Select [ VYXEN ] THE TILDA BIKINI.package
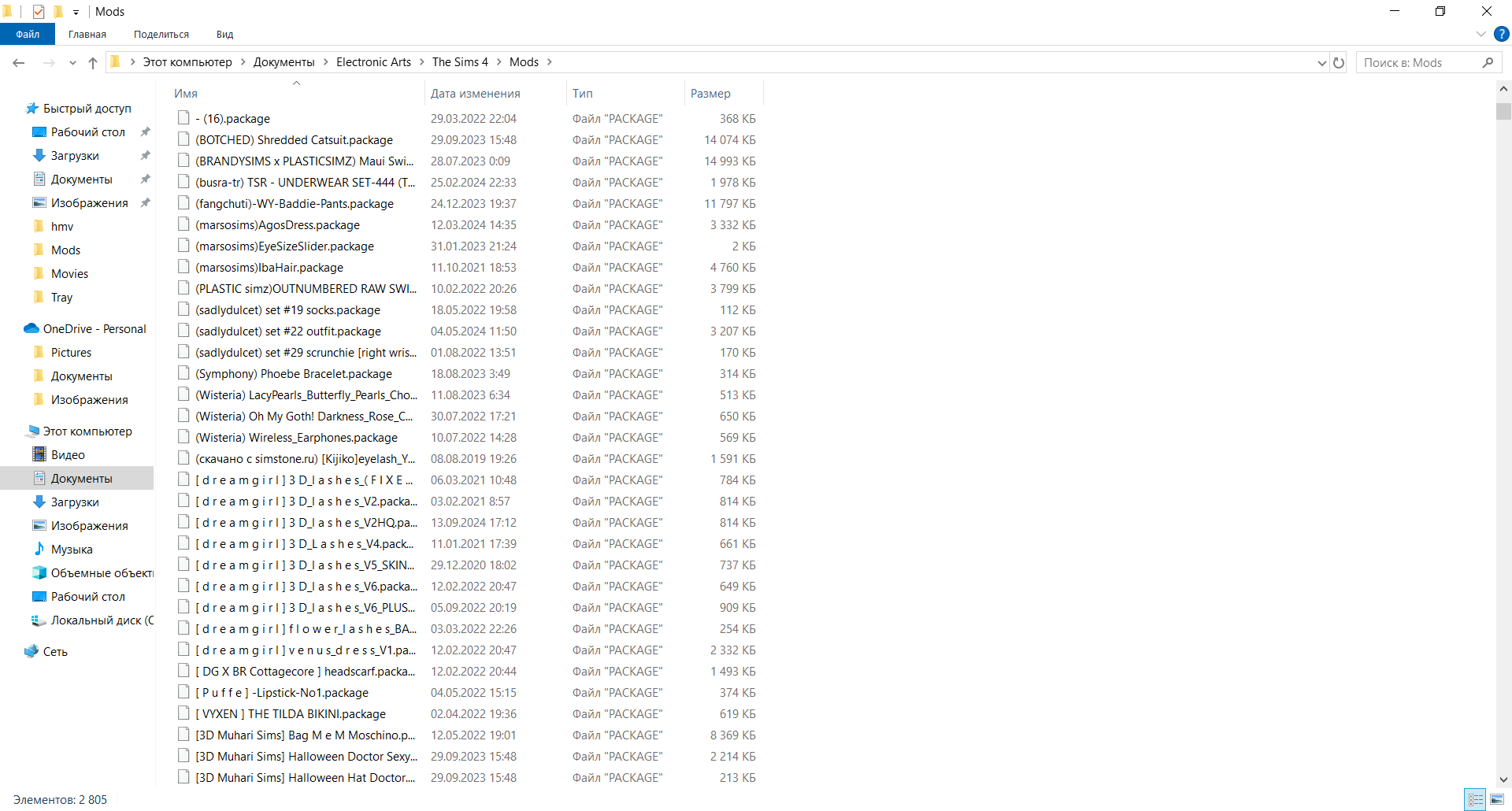Viewport: 1512px width, 811px height. [290, 713]
